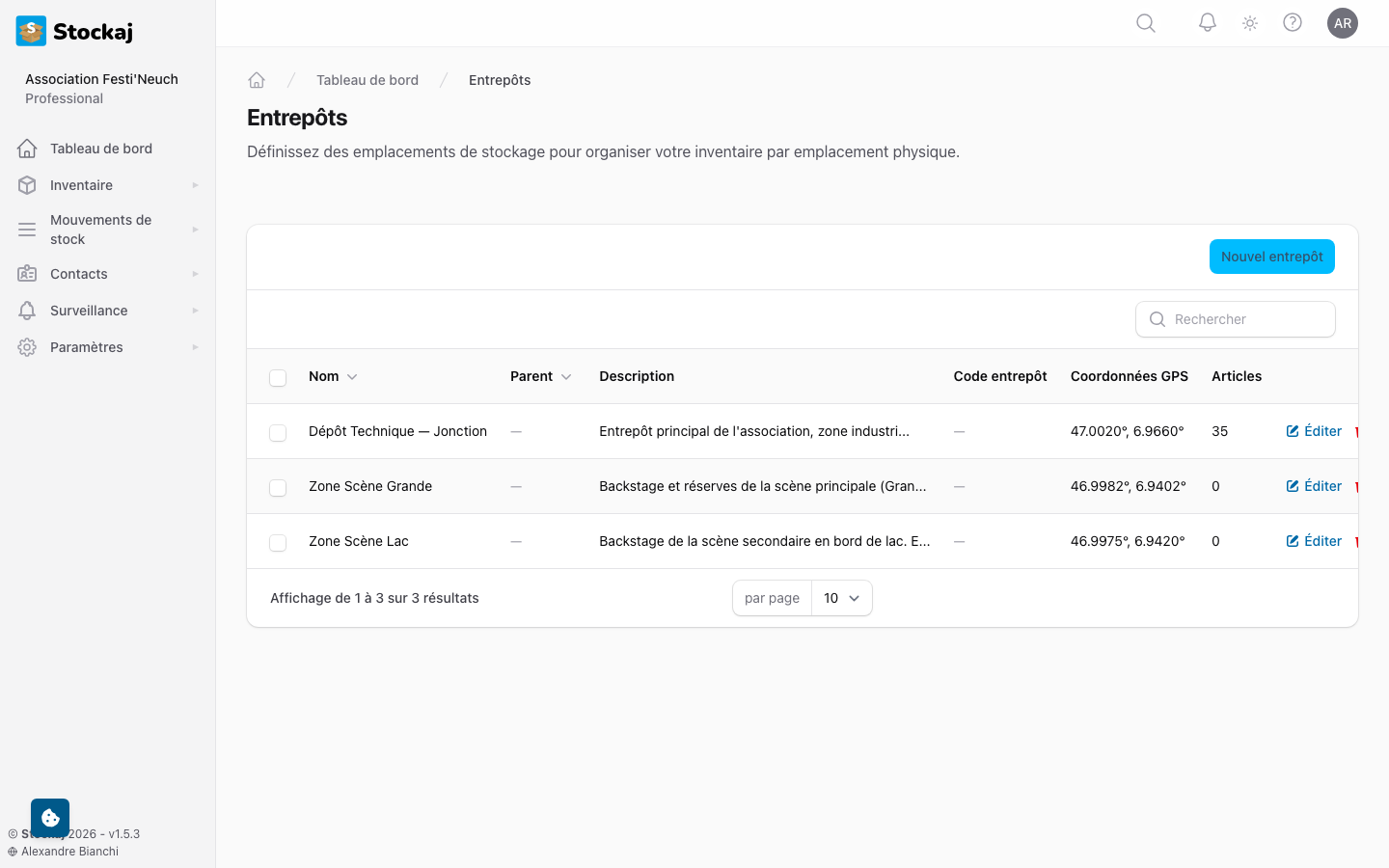Viewport: 1389px width, 868px height.
Task: Expand the Contacts submenu arrow
Action: [x=195, y=274]
